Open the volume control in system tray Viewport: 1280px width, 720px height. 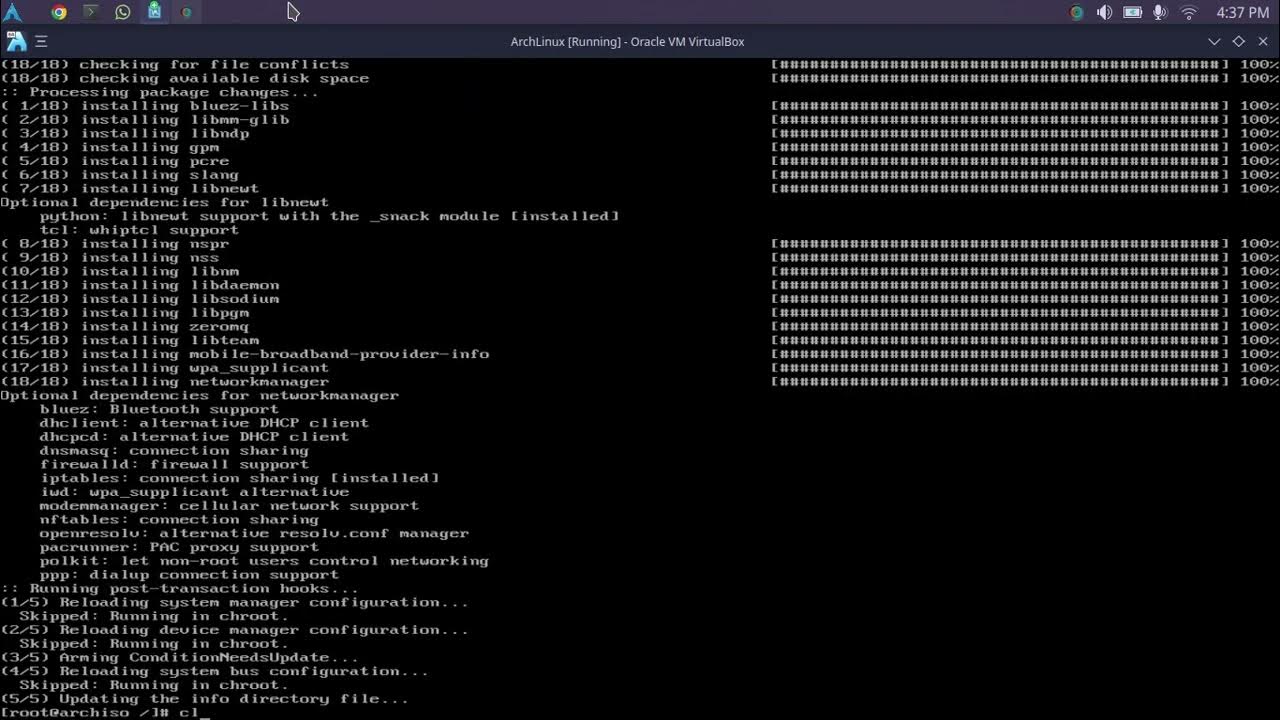click(1104, 12)
